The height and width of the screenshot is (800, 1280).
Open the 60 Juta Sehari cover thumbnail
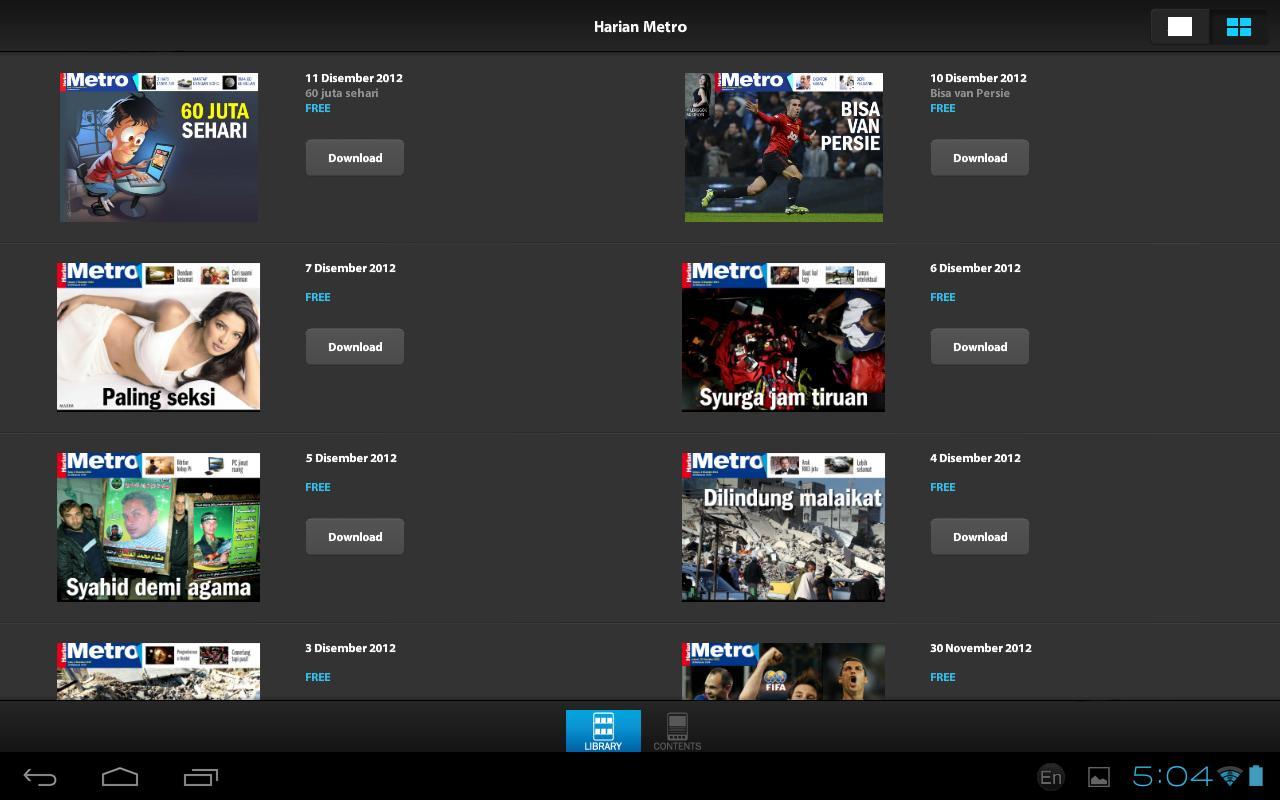coord(158,146)
